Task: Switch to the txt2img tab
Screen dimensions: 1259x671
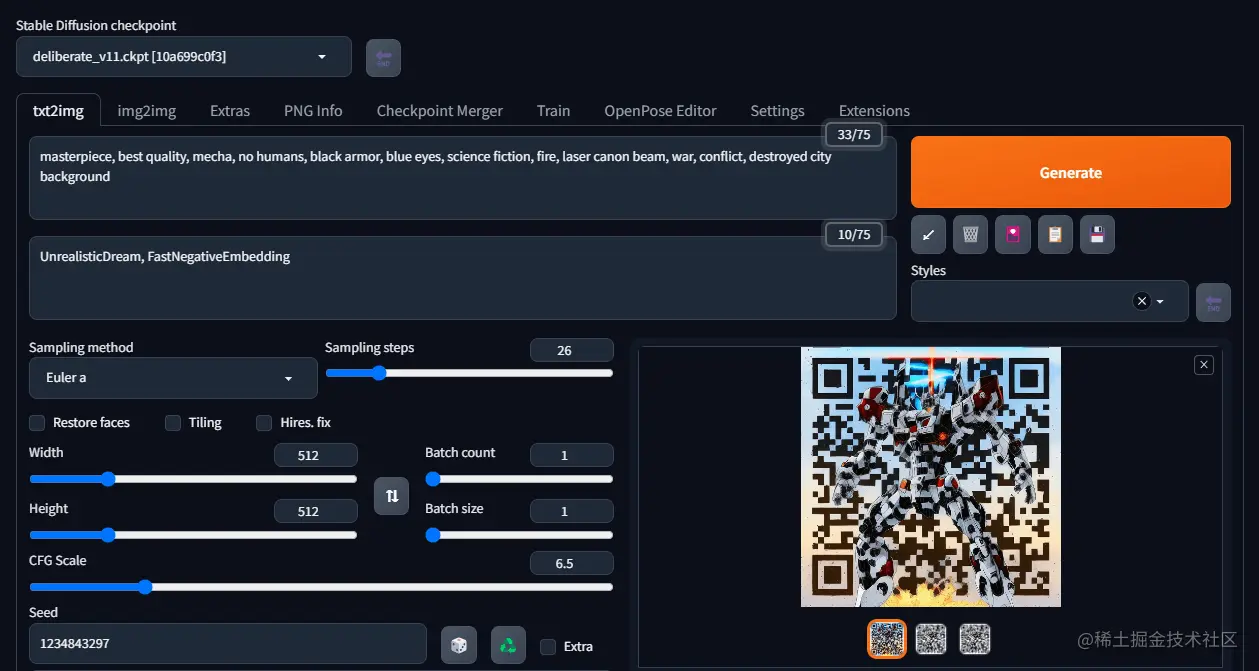Action: (x=58, y=111)
